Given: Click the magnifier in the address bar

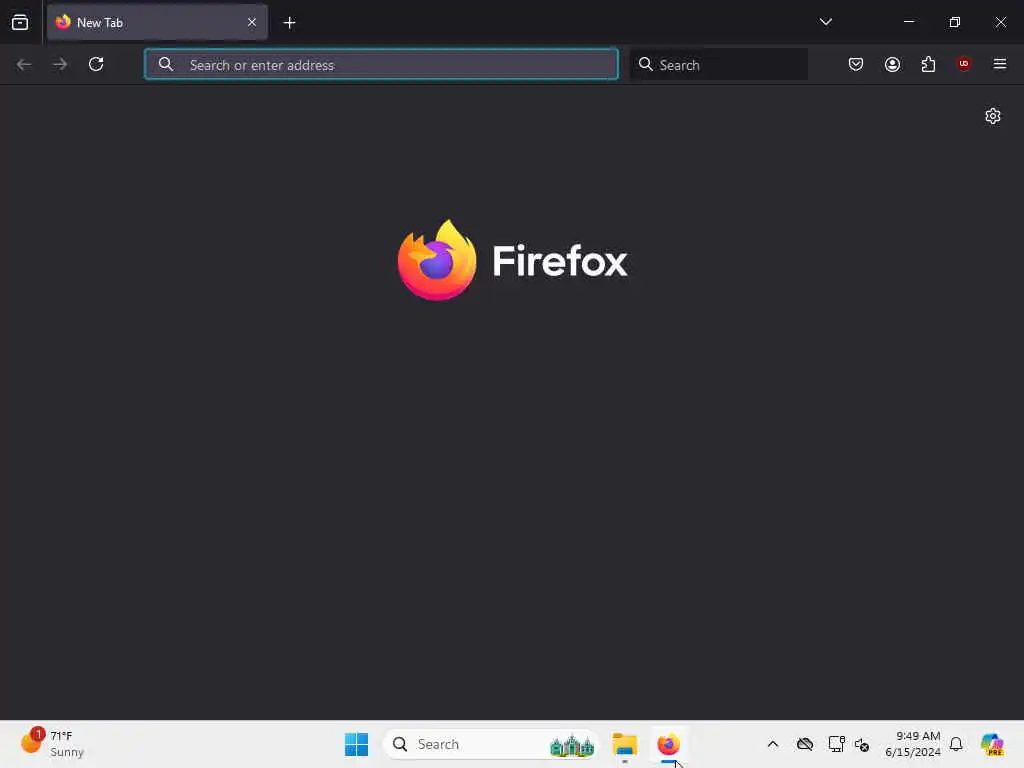Looking at the screenshot, I should tap(166, 64).
